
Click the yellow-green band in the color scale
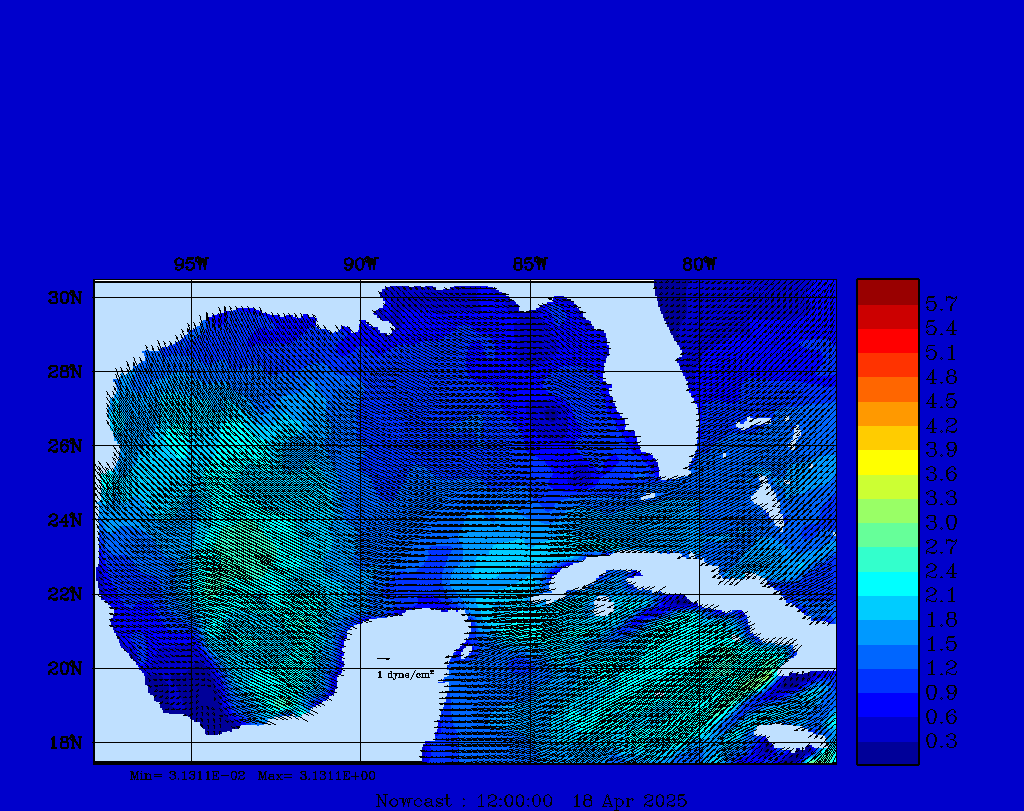pyautogui.click(x=888, y=486)
